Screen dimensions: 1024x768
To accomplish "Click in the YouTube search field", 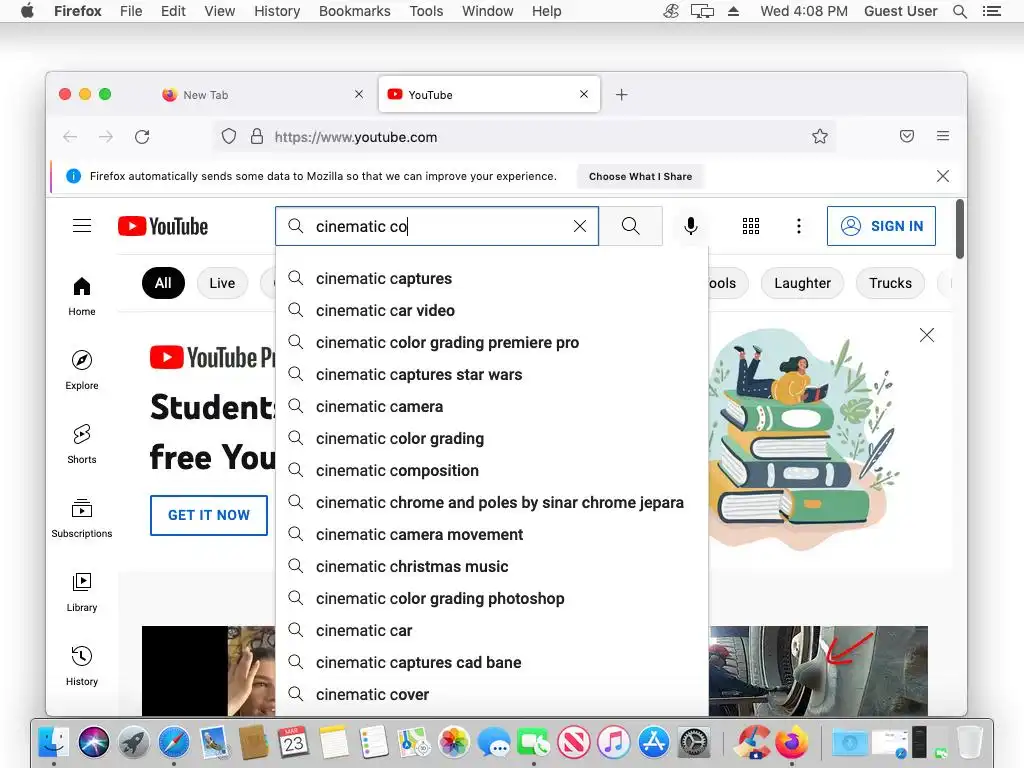I will (x=436, y=226).
